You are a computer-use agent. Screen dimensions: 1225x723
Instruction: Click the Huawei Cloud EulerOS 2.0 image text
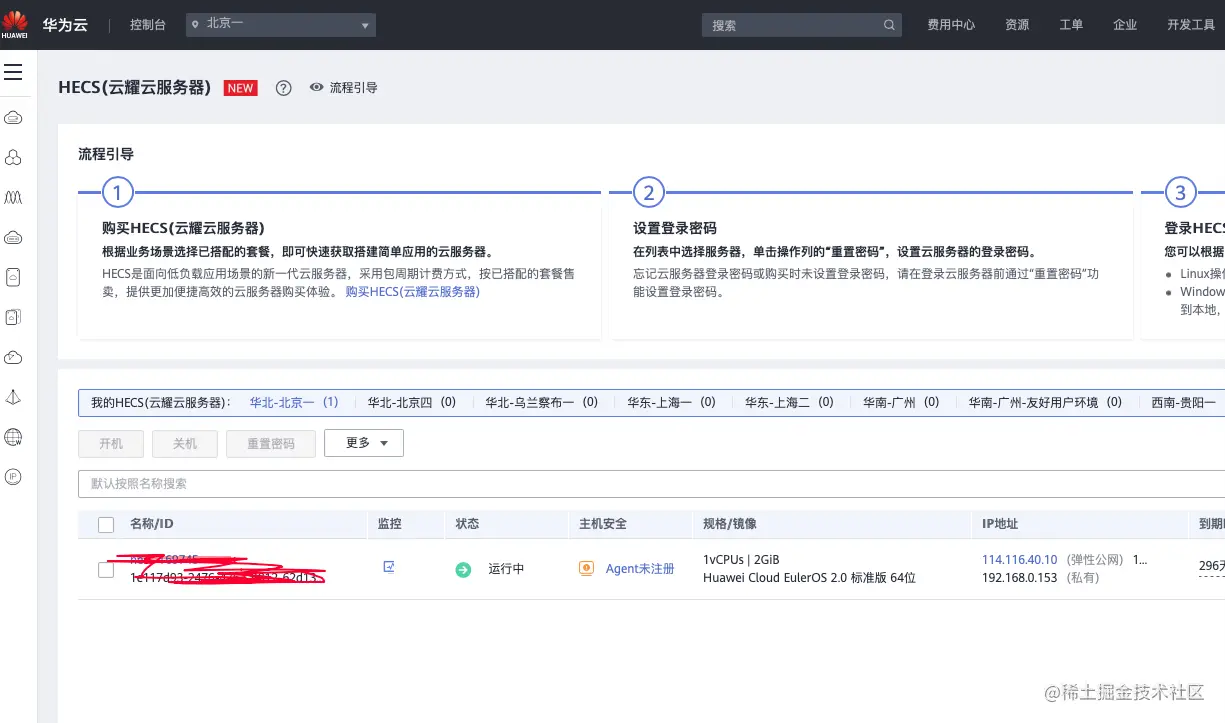[x=809, y=578]
